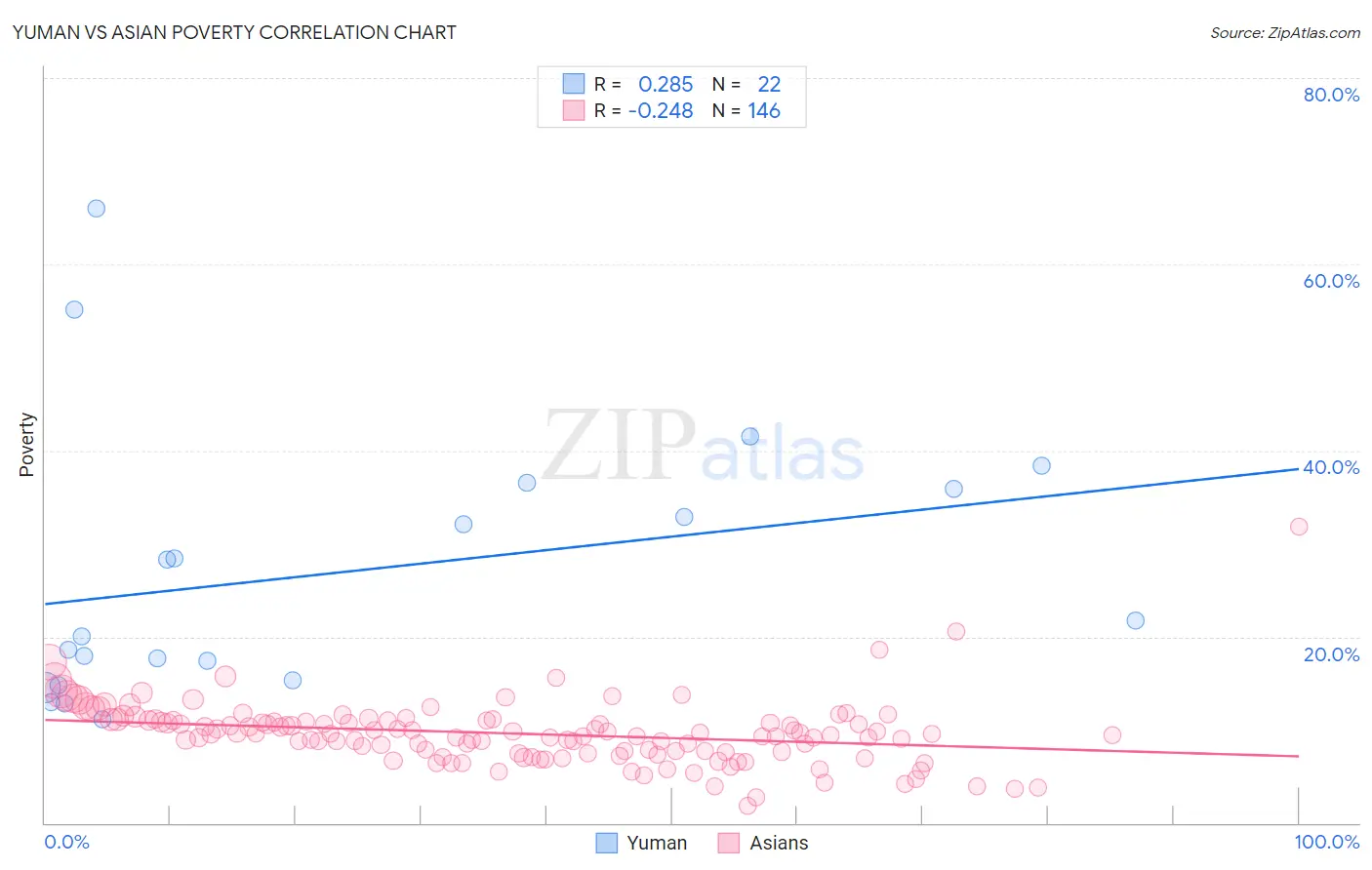Image resolution: width=1372 pixels, height=870 pixels.
Task: Click the blue Yuman legend swatch
Action: 607,843
